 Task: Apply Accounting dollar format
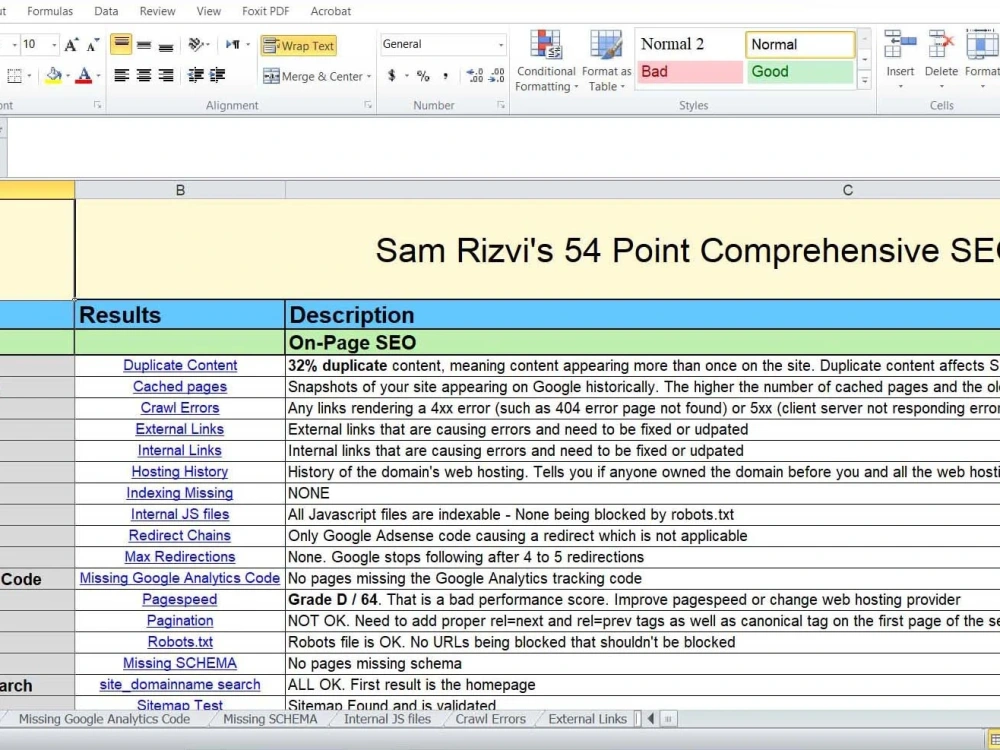(392, 76)
